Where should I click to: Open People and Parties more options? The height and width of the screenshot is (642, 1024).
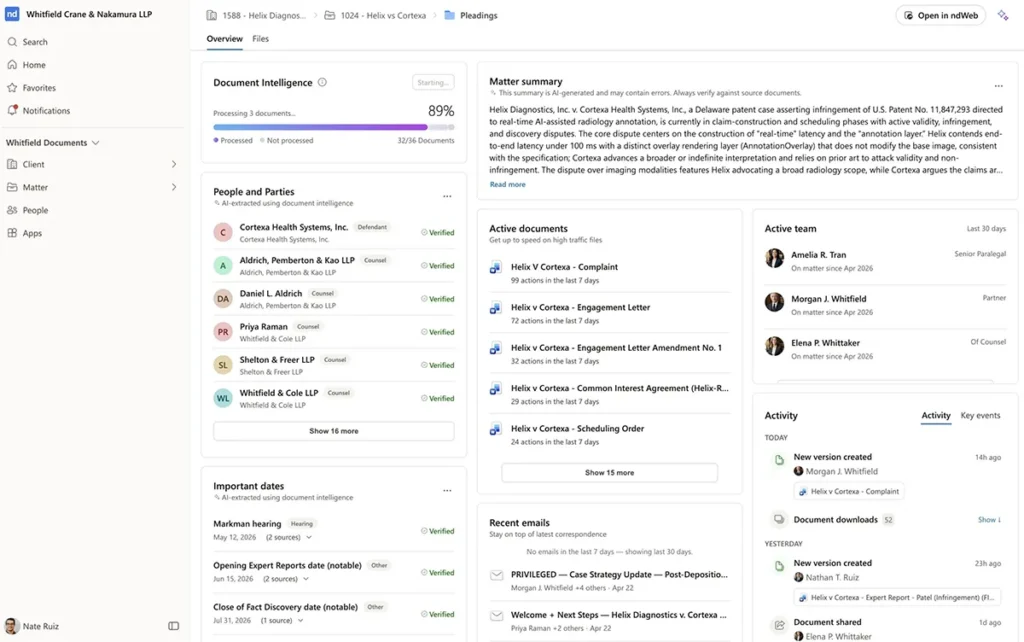click(447, 196)
